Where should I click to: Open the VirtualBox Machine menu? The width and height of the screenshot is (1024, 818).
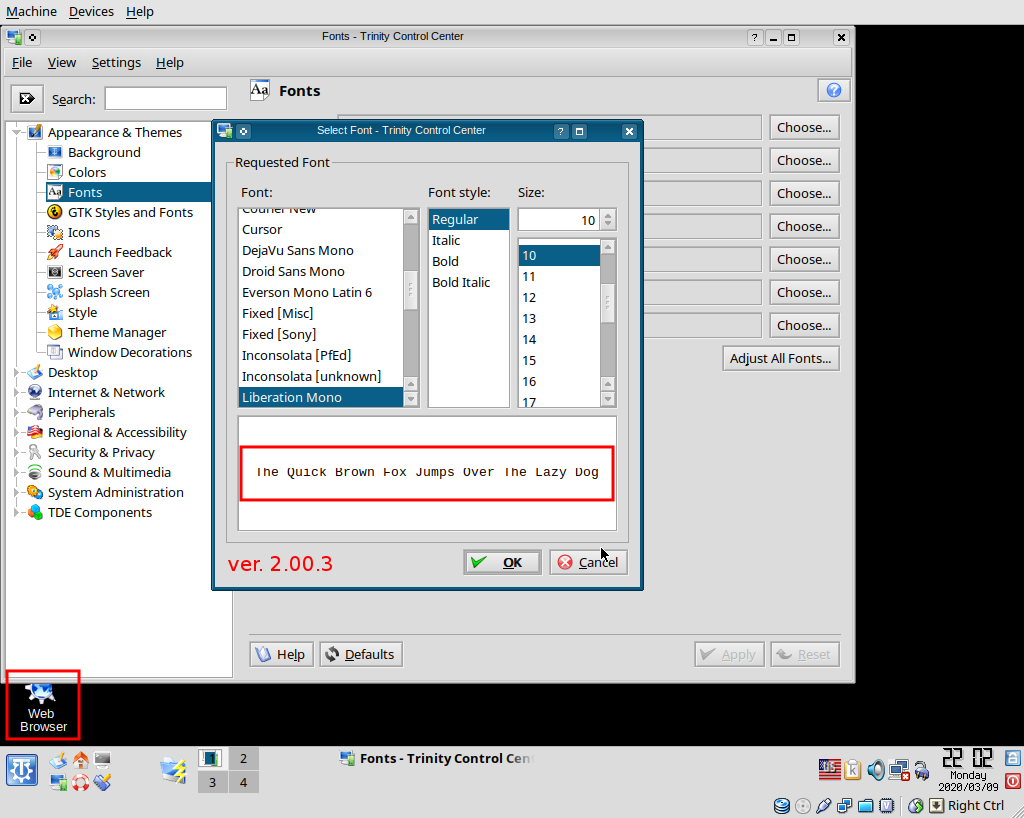31,12
